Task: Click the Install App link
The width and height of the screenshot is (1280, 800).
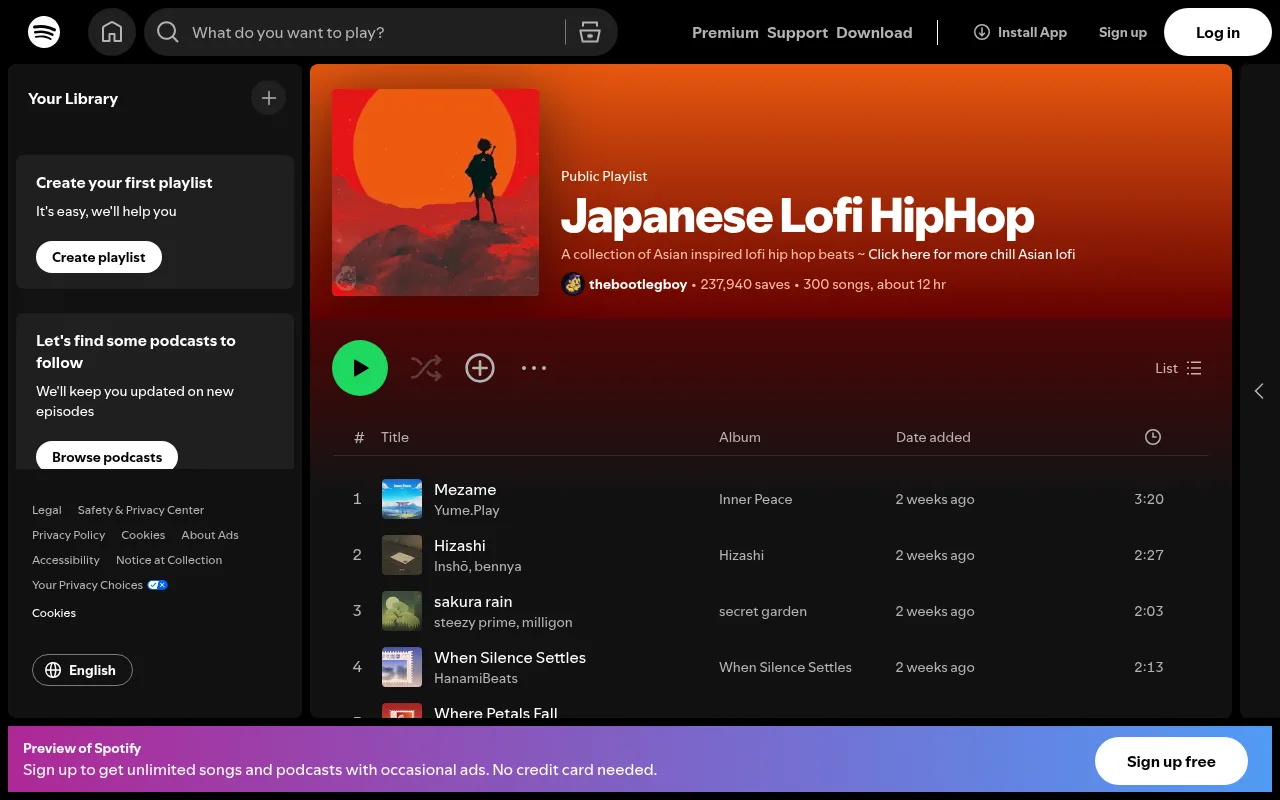Action: 1020,32
